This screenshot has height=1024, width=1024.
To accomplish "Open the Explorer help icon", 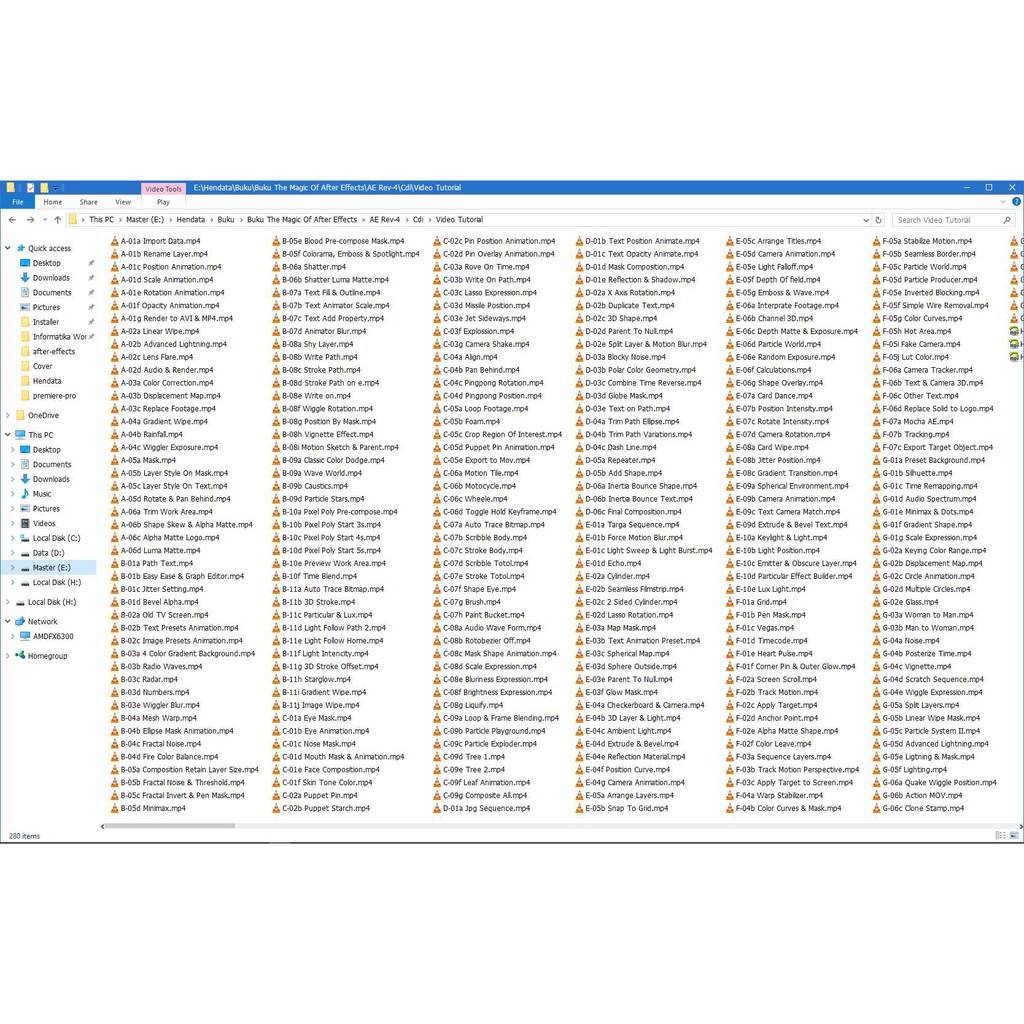I will [x=1016, y=202].
